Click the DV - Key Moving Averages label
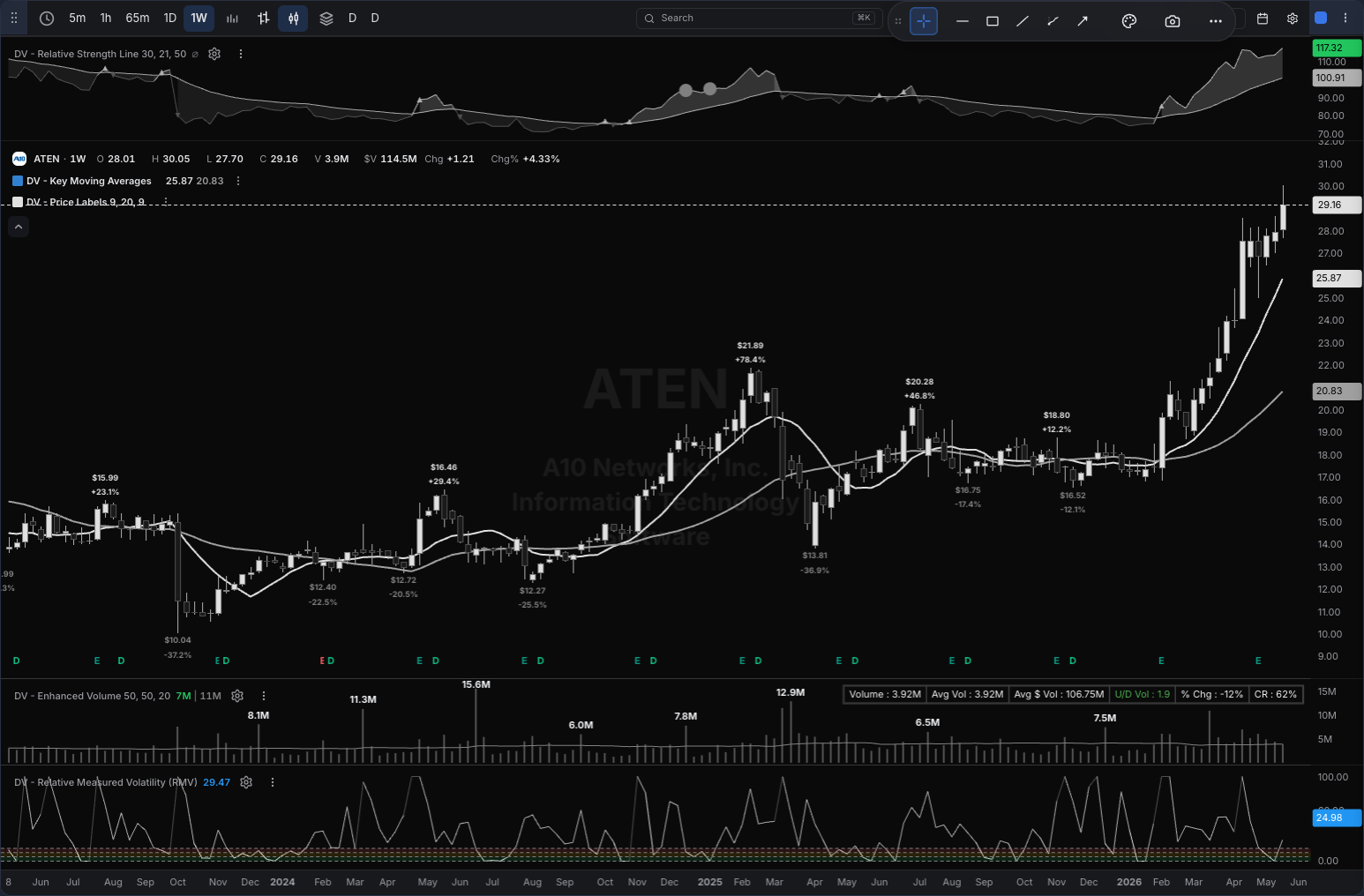Screen dimensions: 1364x896 [89, 181]
